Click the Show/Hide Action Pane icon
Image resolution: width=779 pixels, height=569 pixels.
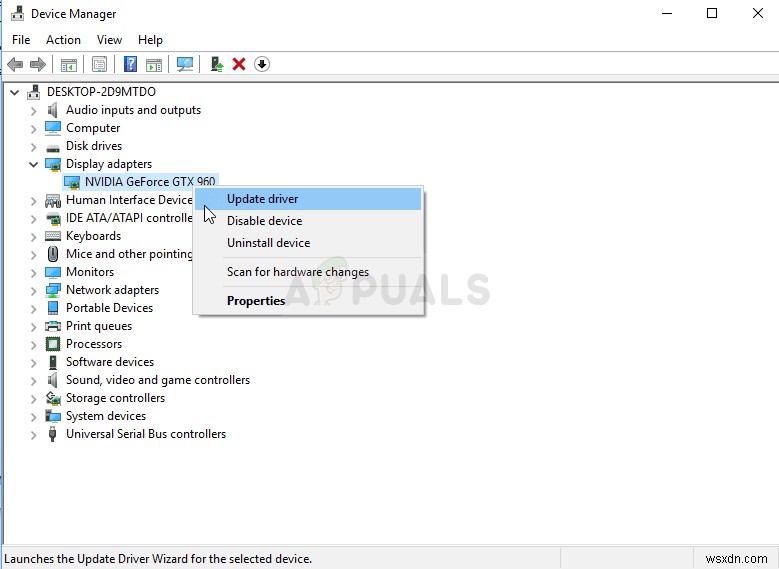(x=154, y=64)
